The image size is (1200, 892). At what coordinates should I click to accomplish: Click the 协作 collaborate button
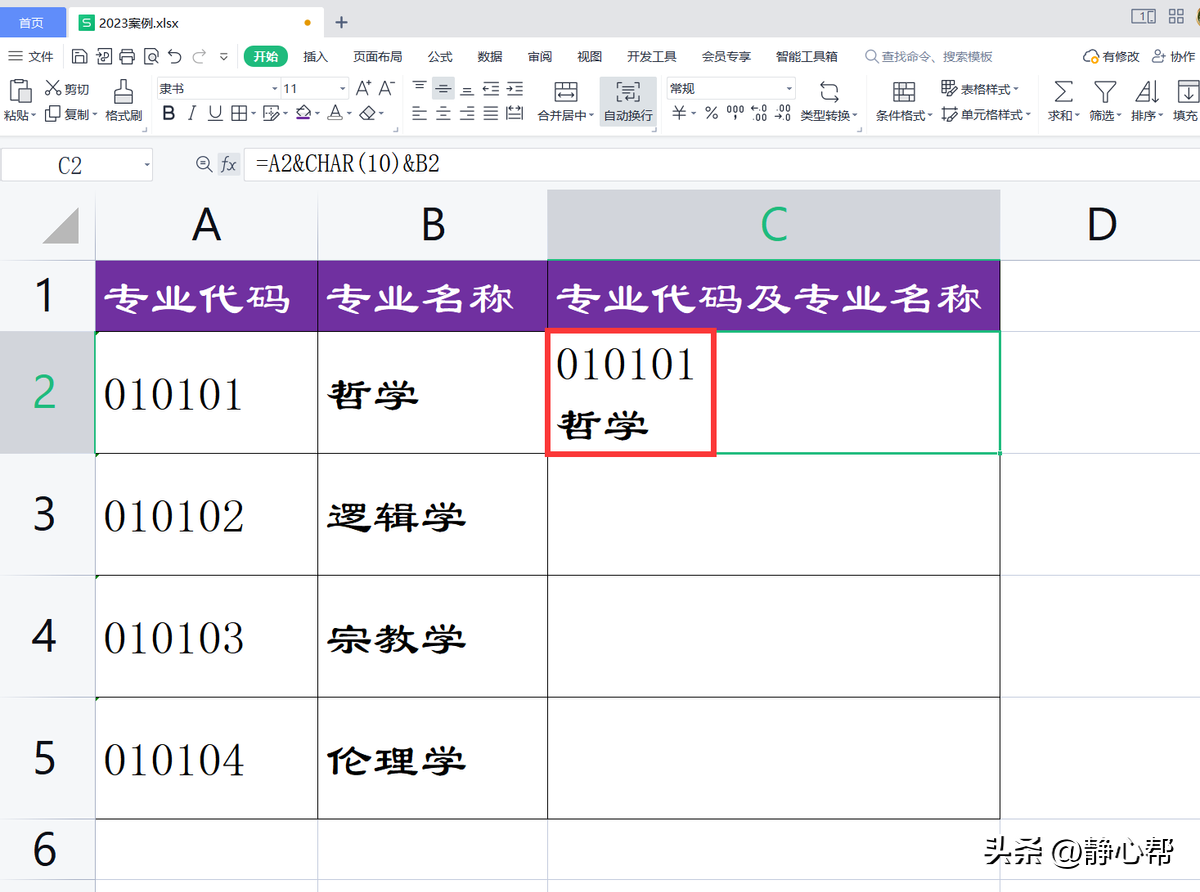pos(1174,57)
